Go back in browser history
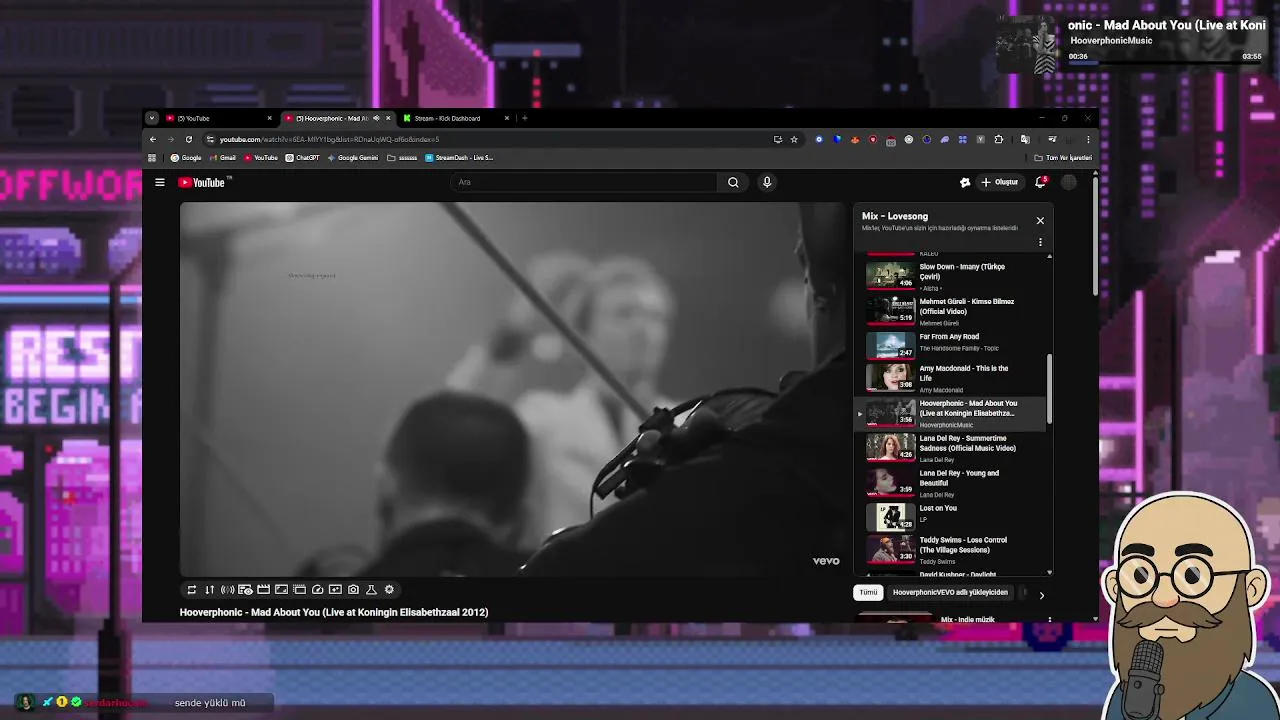This screenshot has width=1280, height=720. [x=153, y=139]
